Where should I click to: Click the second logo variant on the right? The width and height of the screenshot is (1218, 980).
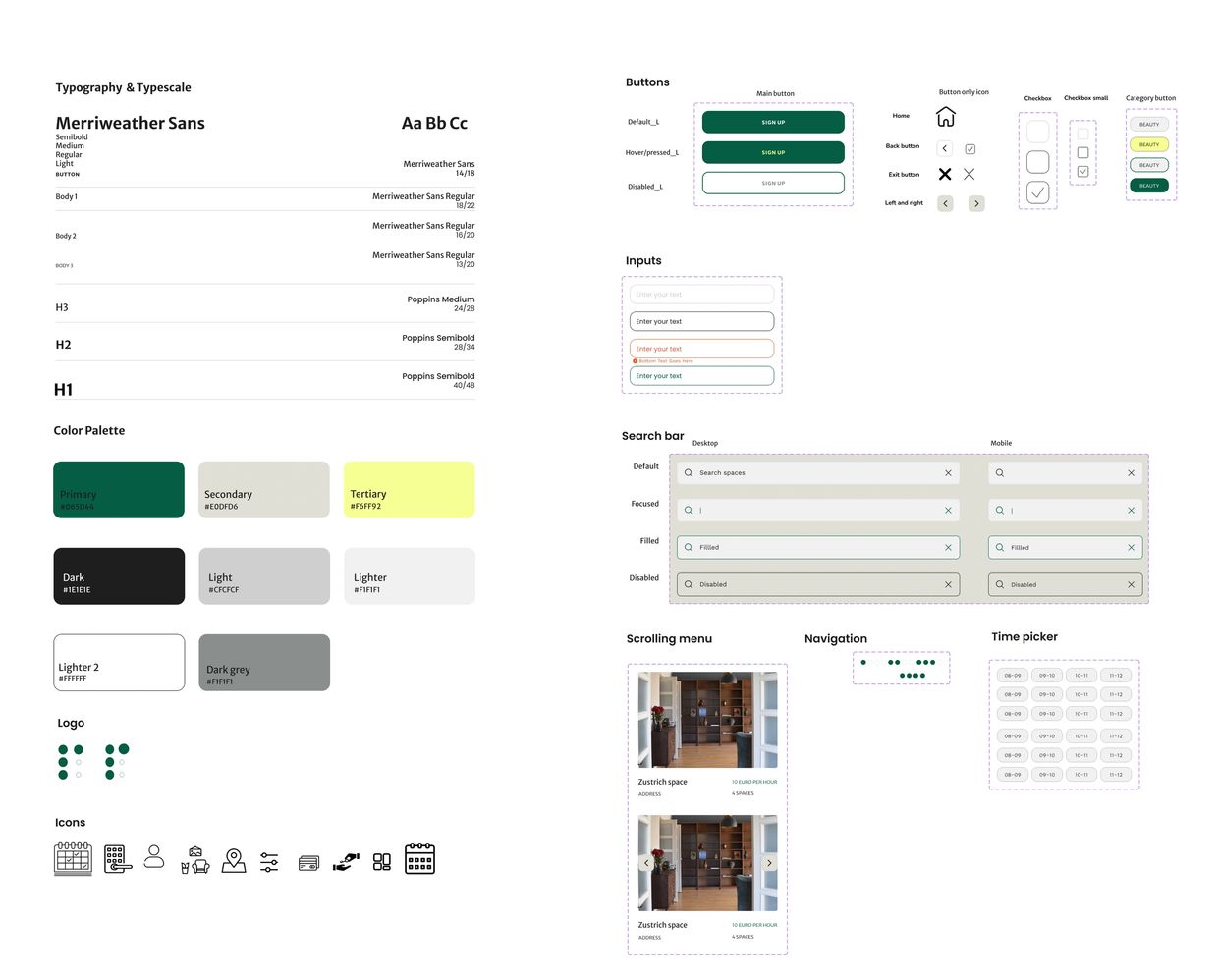tap(117, 762)
